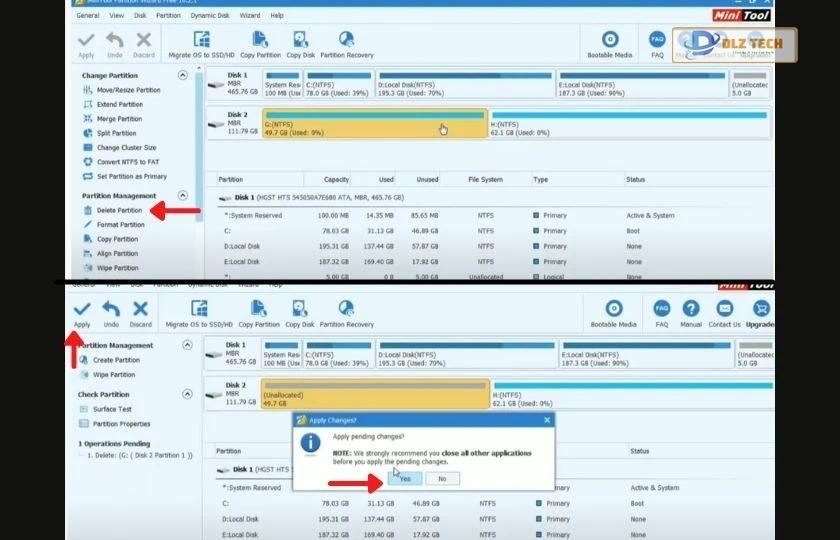This screenshot has height=540, width=840.
Task: Click the Apply checkmark in the lower window
Action: [x=82, y=314]
